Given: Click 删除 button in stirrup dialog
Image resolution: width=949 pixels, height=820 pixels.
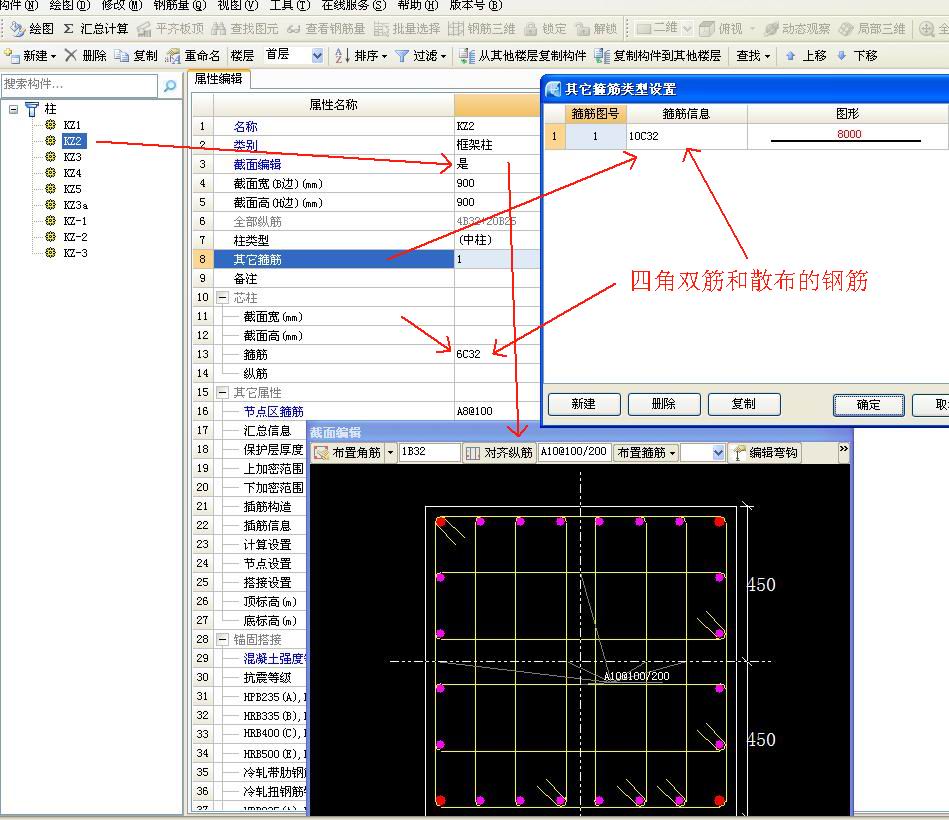Looking at the screenshot, I should pos(664,404).
